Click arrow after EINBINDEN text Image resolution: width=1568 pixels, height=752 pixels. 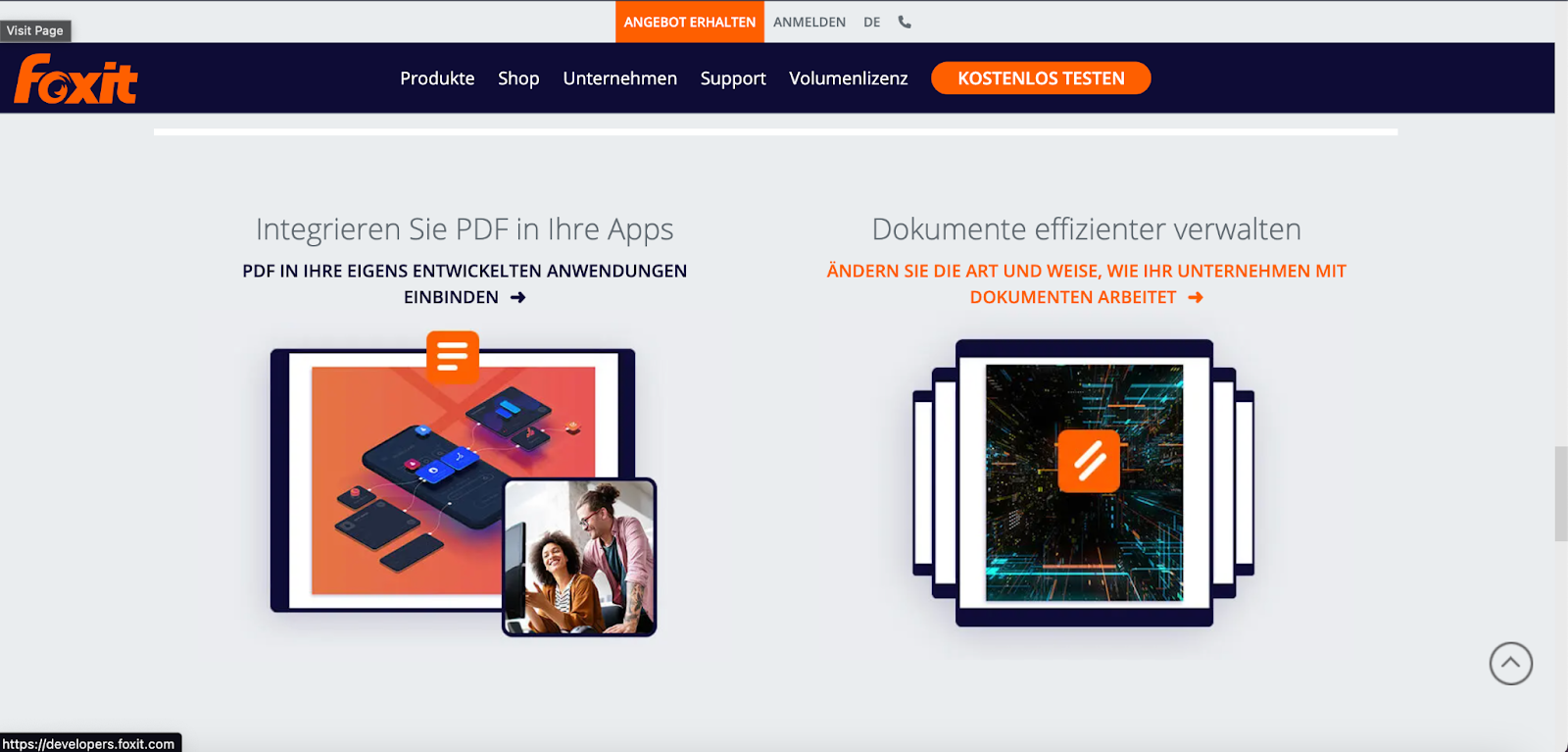(517, 297)
